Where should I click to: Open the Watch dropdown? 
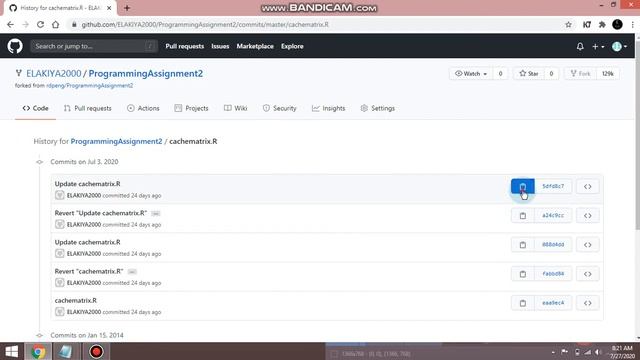click(x=471, y=74)
